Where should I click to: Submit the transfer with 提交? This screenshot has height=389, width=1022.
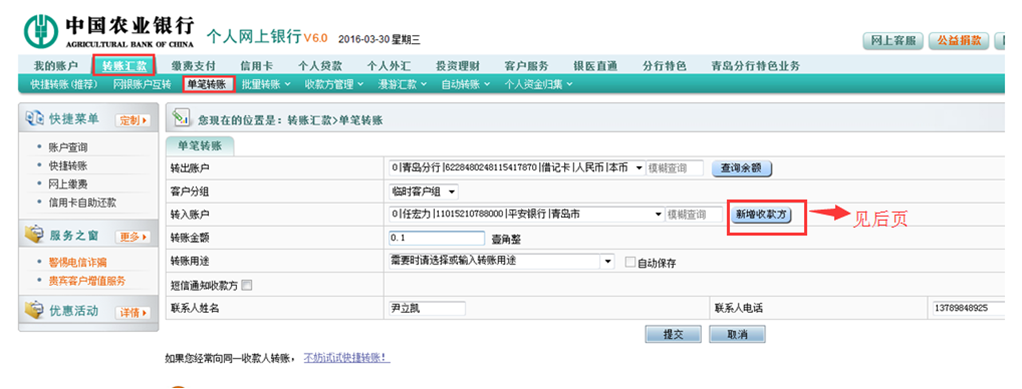[x=673, y=334]
